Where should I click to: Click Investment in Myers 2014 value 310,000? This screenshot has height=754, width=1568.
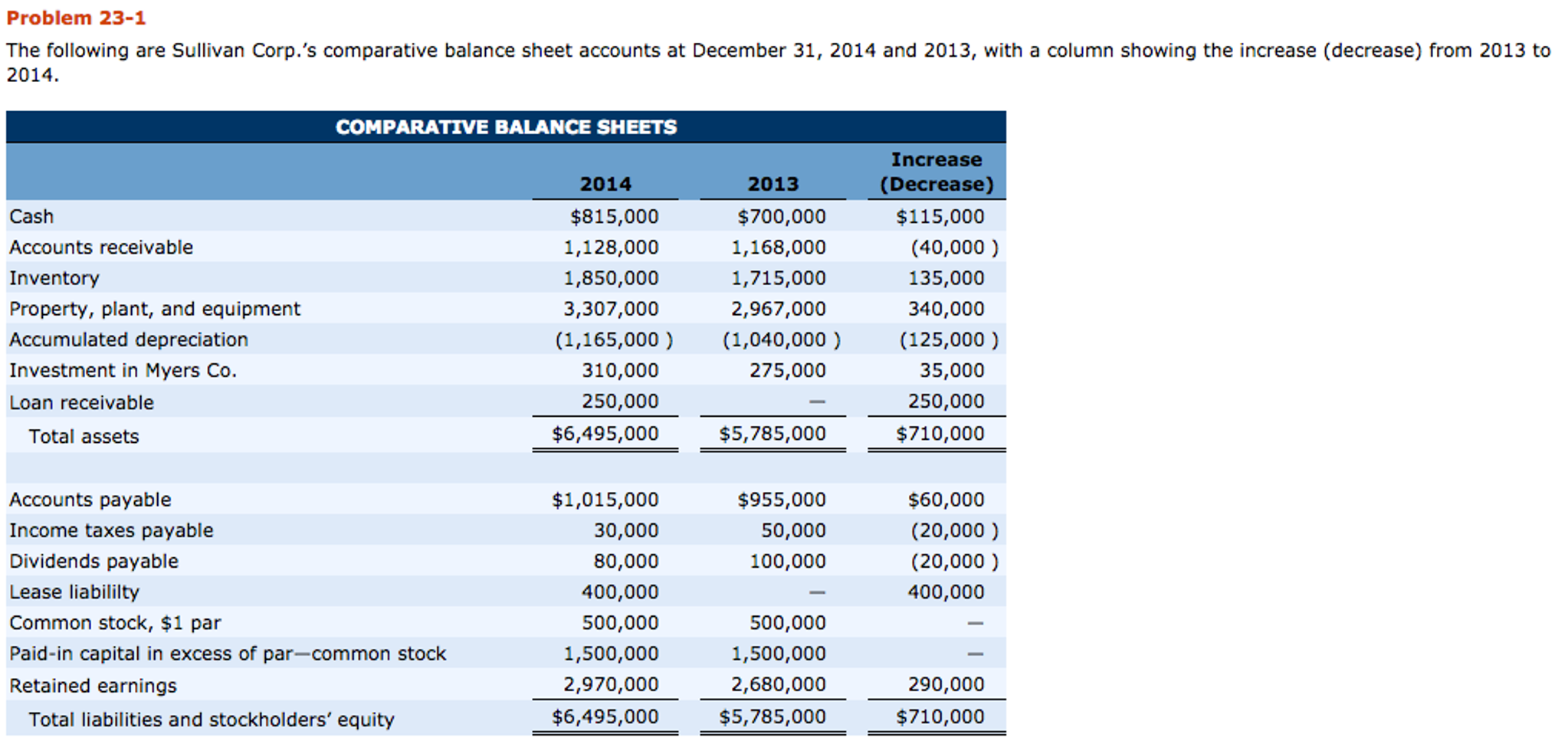tap(620, 371)
